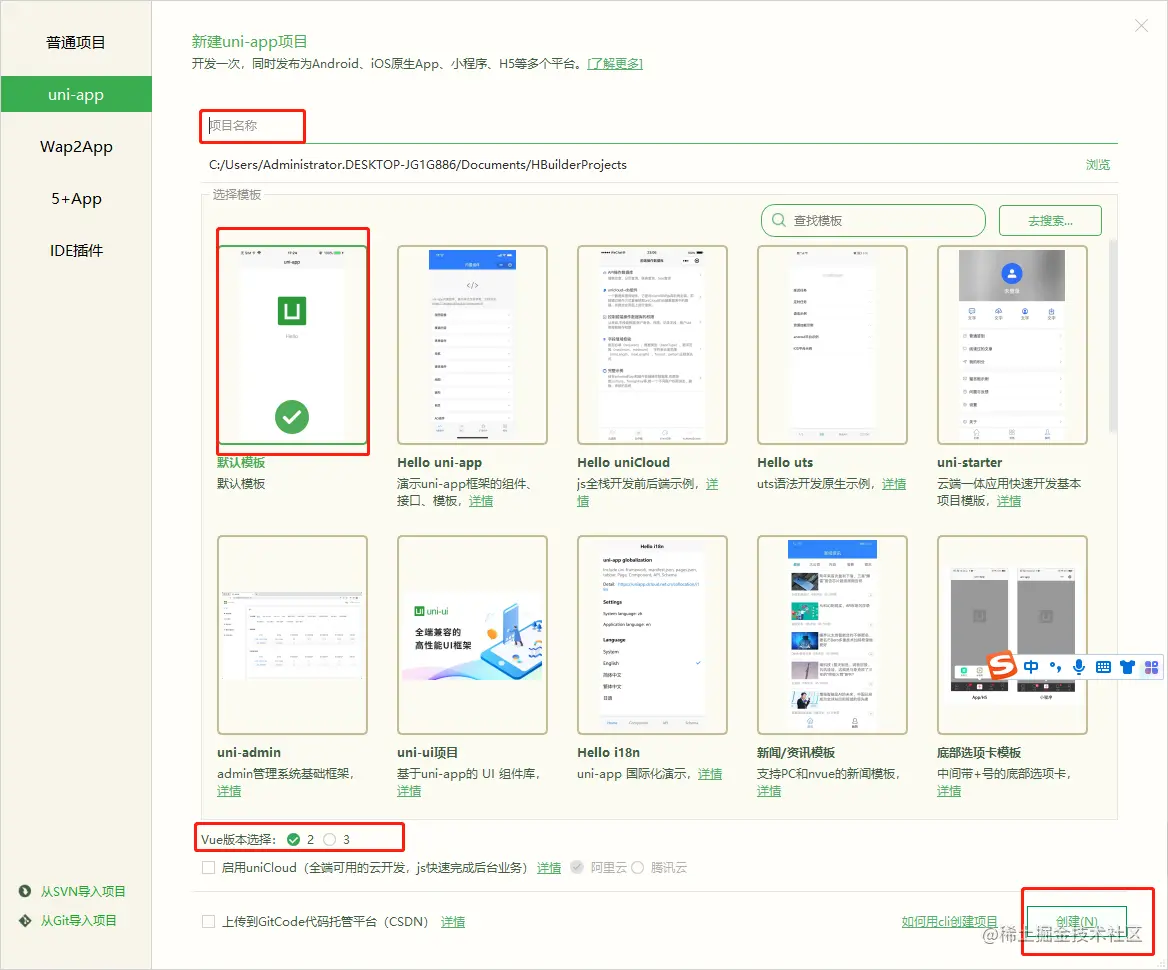Select the 新闻/资讯模板 thumbnail
This screenshot has width=1168, height=970.
click(832, 635)
